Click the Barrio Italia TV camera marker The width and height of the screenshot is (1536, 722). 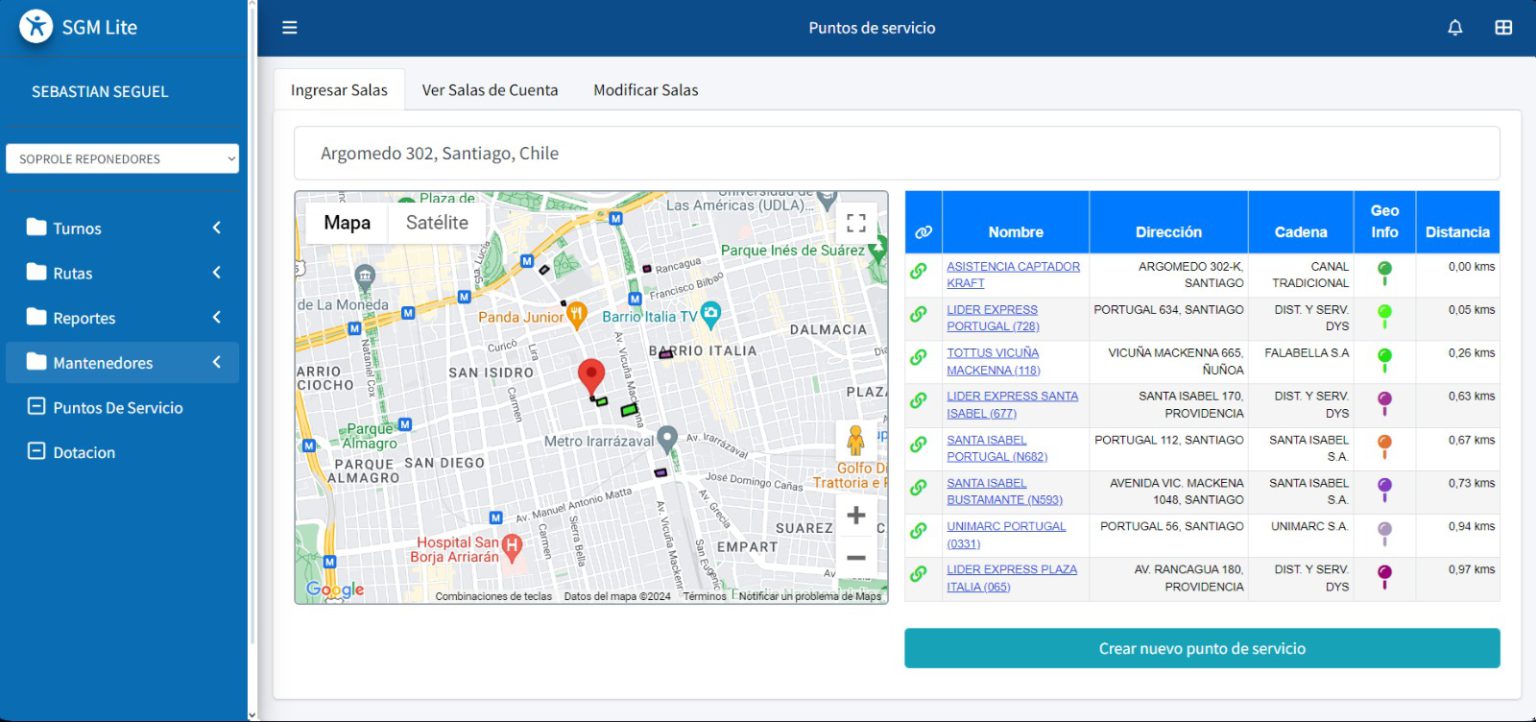point(710,314)
